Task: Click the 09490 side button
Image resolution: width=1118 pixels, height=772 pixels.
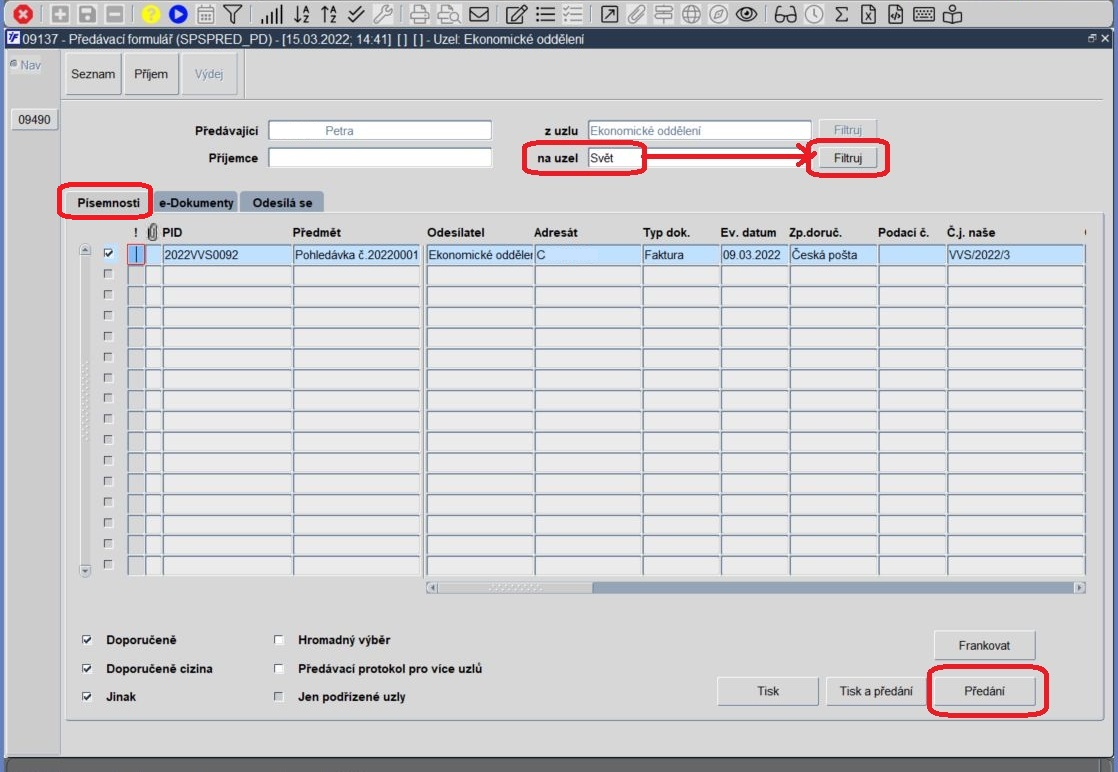Action: pos(34,119)
